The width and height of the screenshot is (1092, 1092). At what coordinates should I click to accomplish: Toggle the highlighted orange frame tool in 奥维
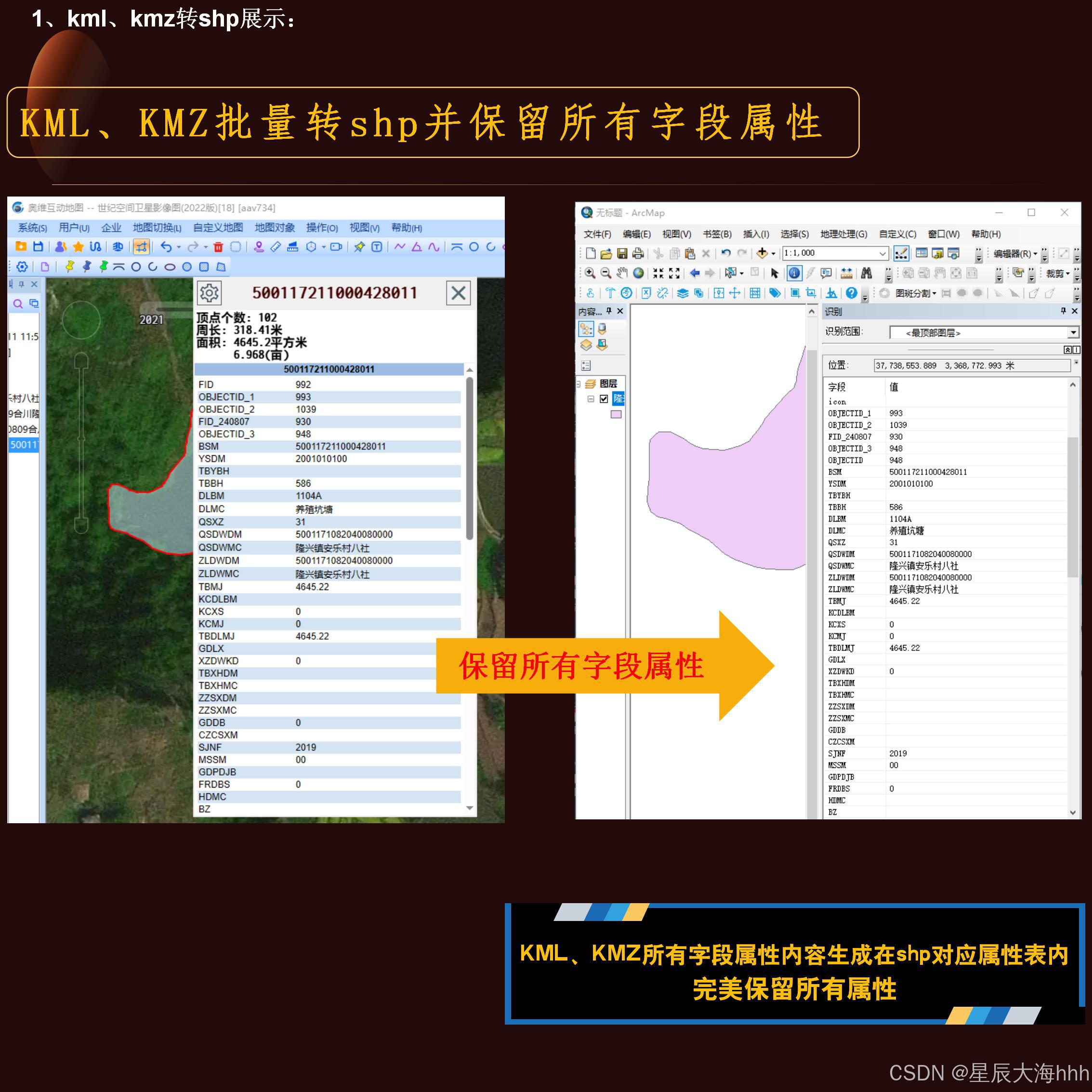click(141, 247)
